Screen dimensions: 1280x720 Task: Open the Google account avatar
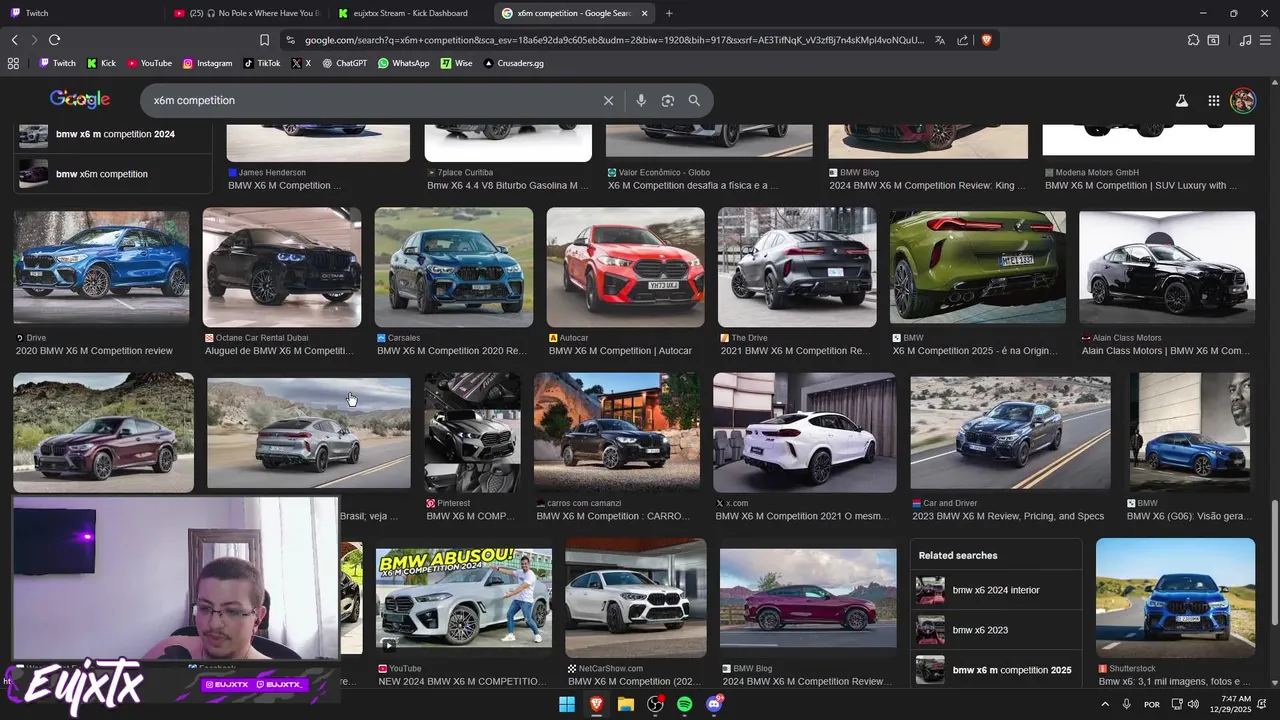pos(1243,101)
